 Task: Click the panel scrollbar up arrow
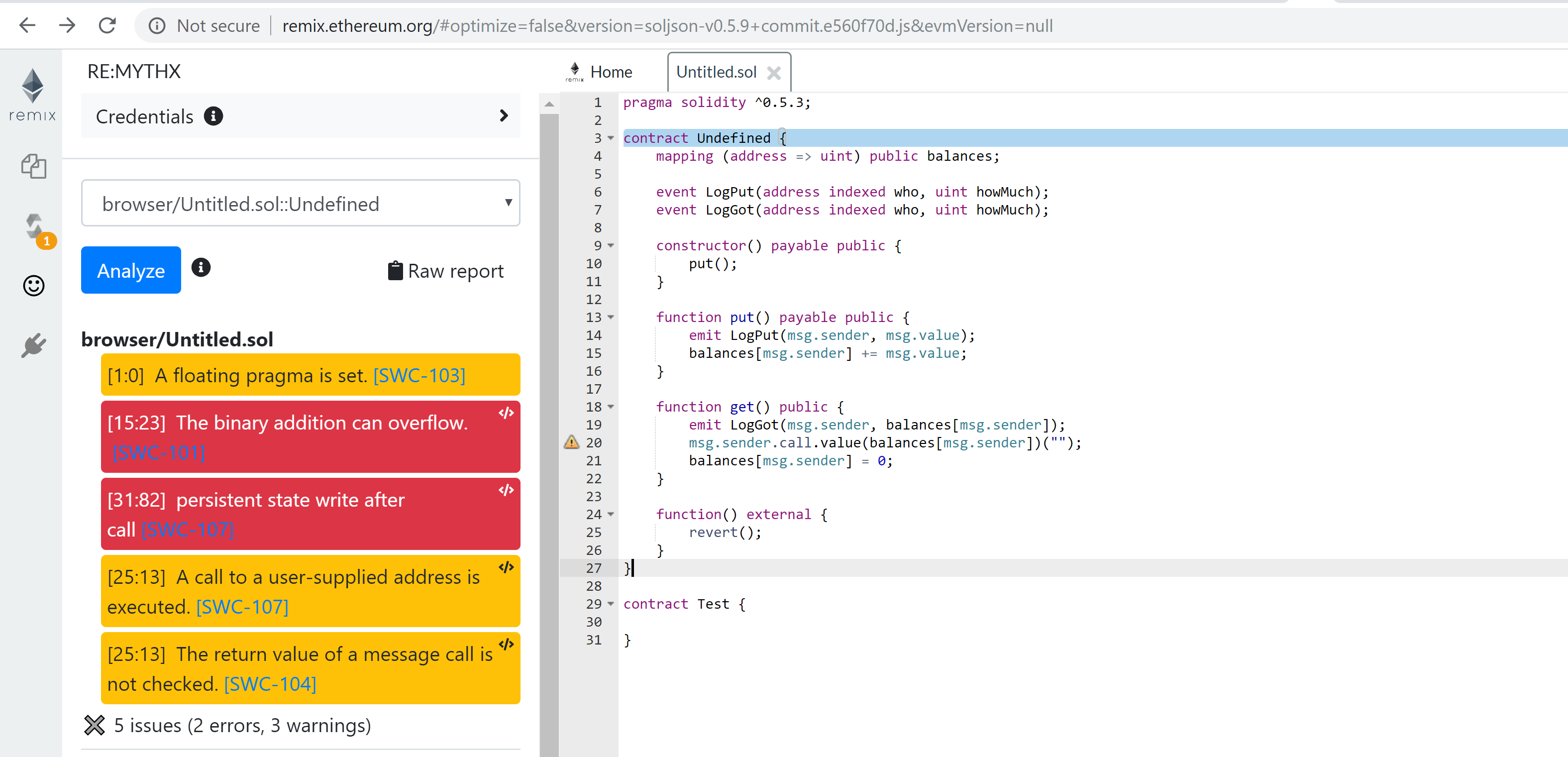click(x=549, y=104)
